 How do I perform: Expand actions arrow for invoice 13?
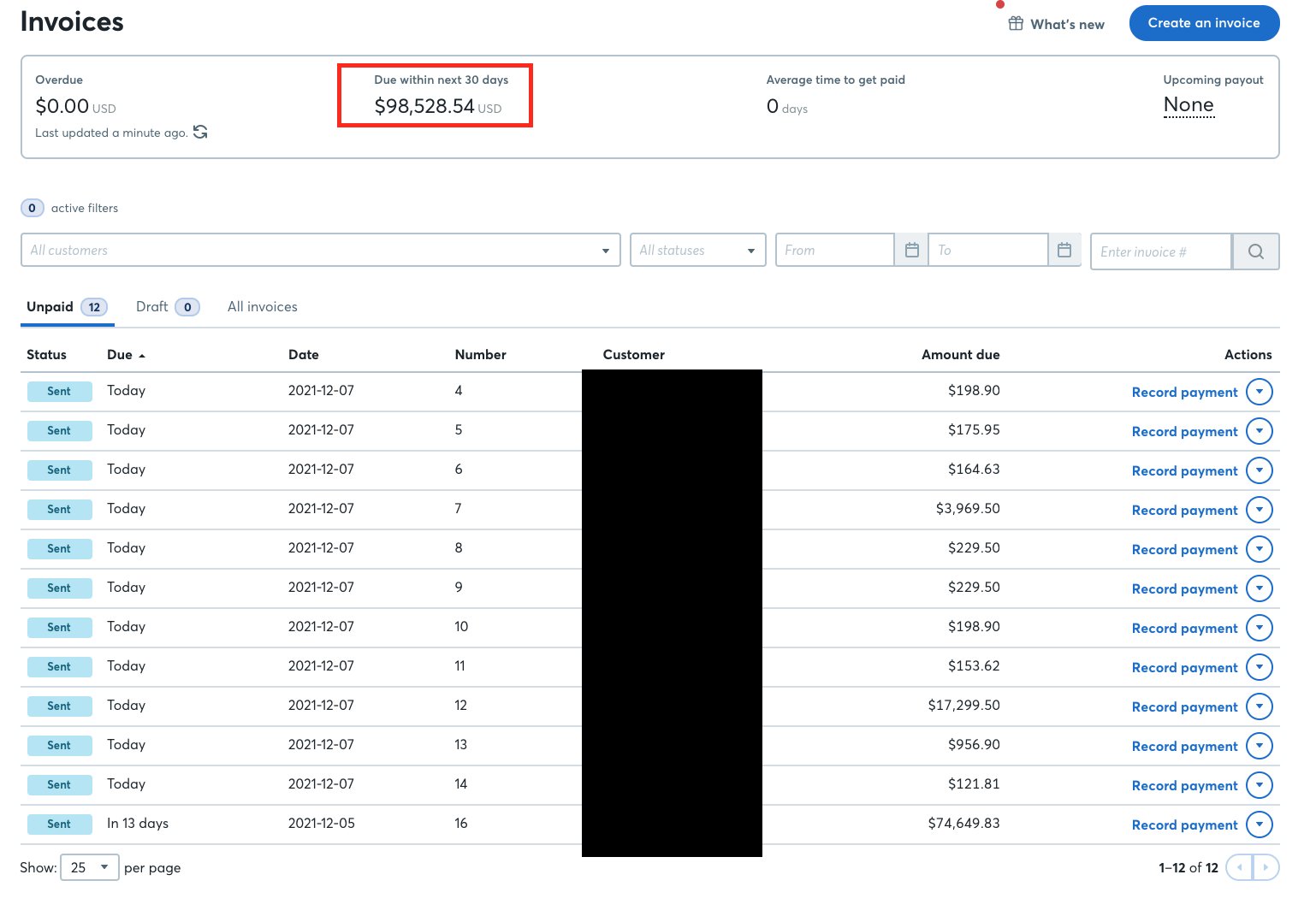tap(1260, 746)
